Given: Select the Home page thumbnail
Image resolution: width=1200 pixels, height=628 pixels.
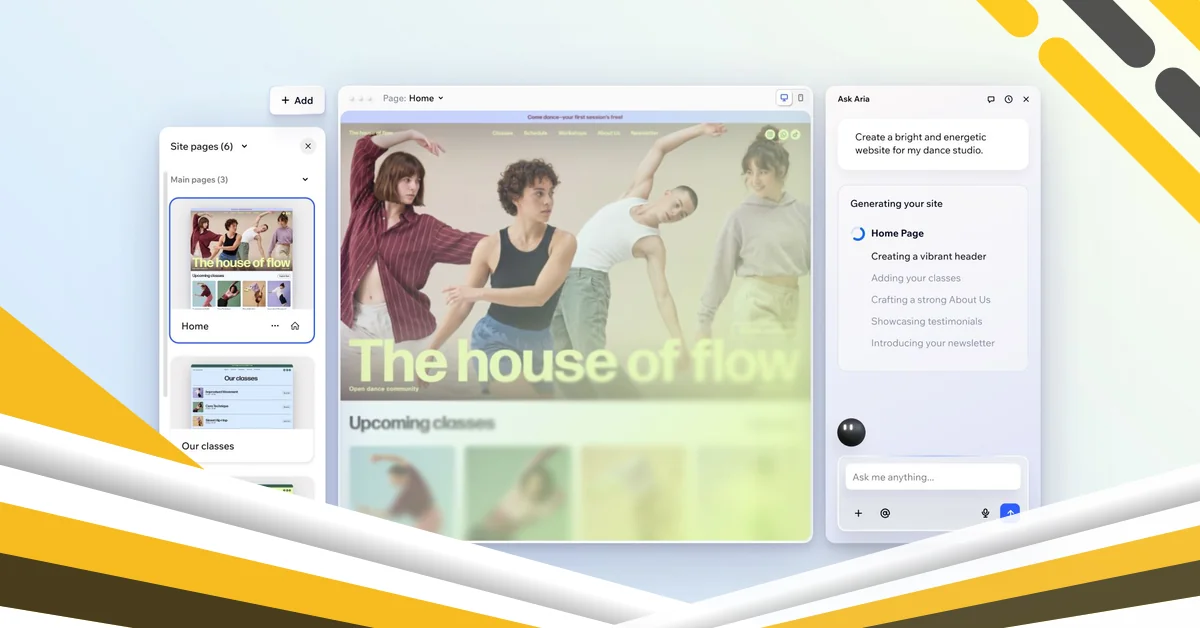Looking at the screenshot, I should 241,258.
